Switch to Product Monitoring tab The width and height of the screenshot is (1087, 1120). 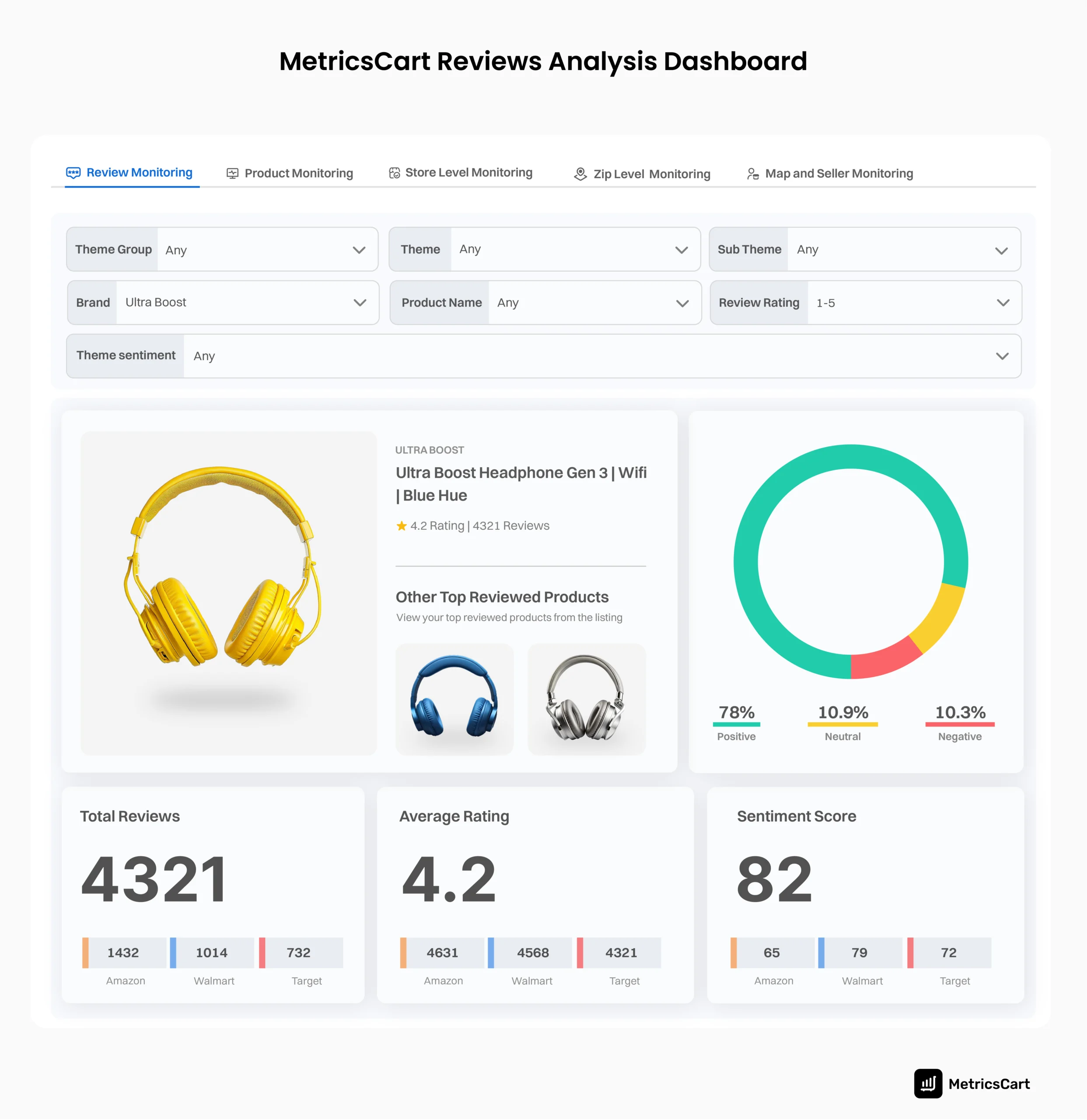(290, 173)
